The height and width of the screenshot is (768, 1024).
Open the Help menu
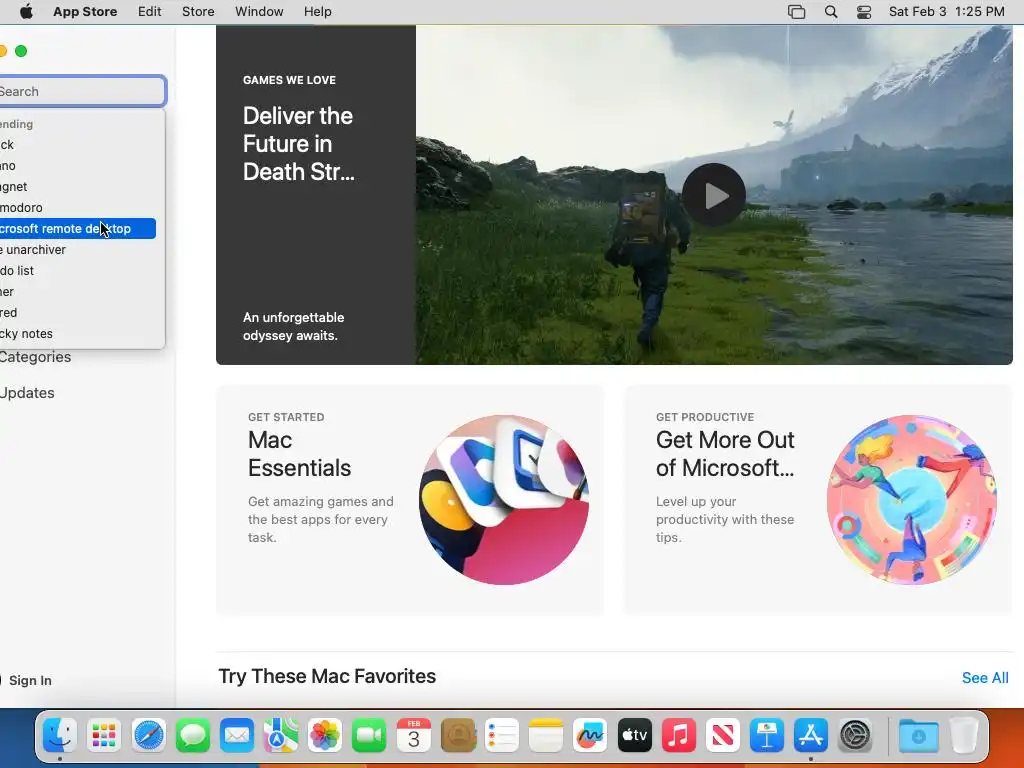[317, 12]
